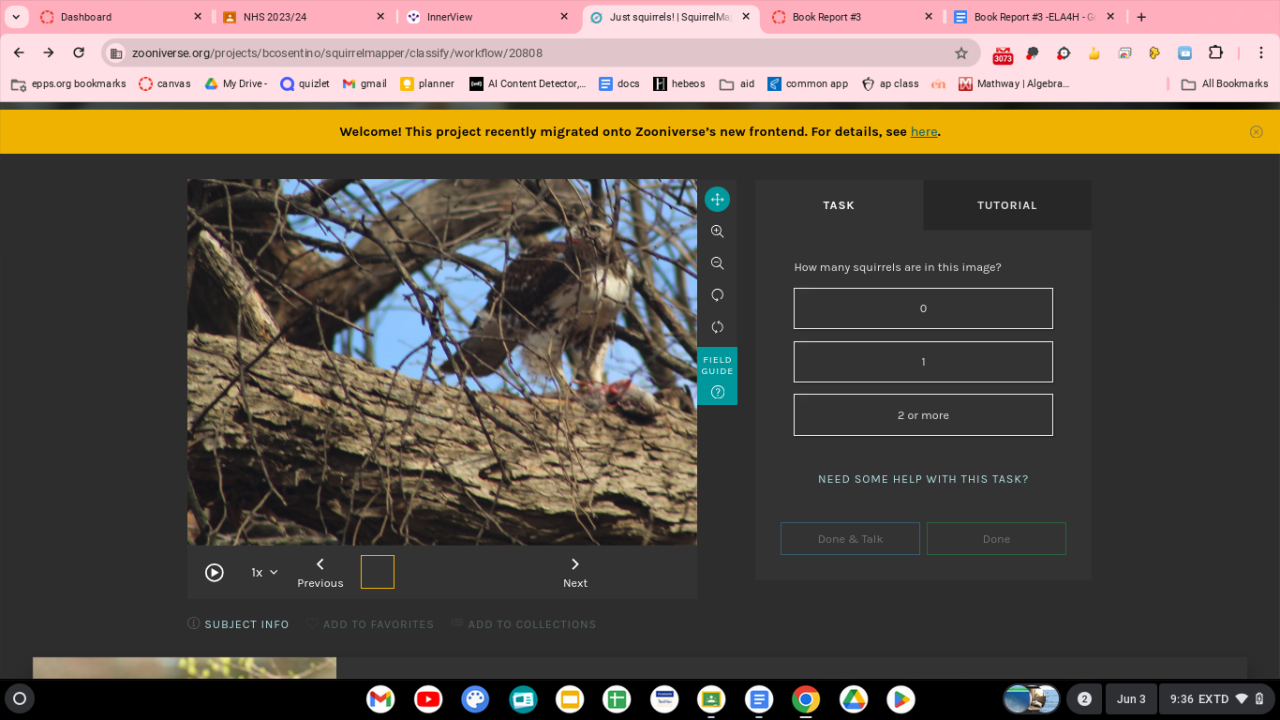Click the hawk subject image
Viewport: 1280px width, 720px height.
(x=442, y=362)
